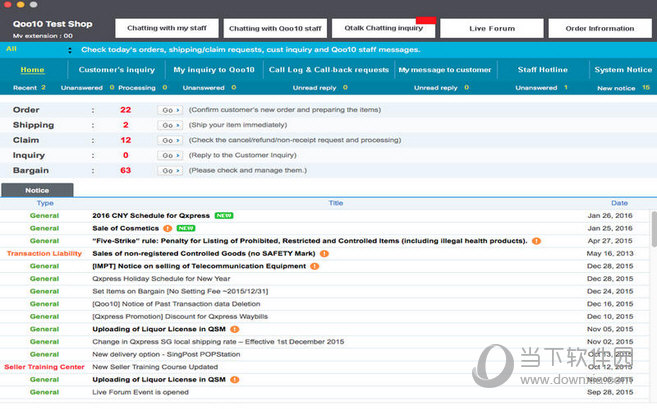Open Order Information
The width and height of the screenshot is (657, 409).
pos(600,28)
